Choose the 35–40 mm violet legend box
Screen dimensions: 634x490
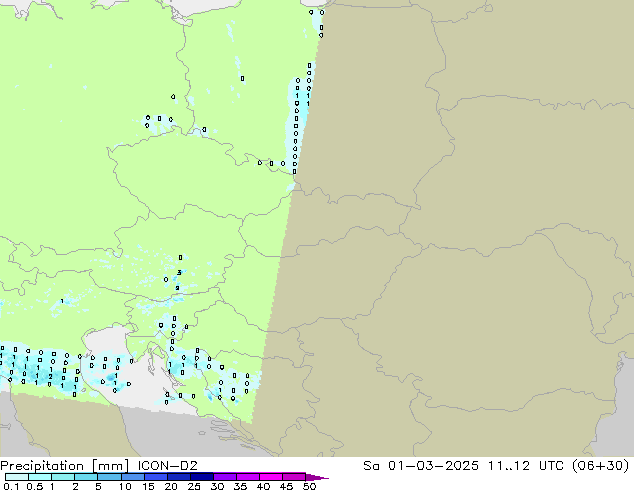(248, 477)
